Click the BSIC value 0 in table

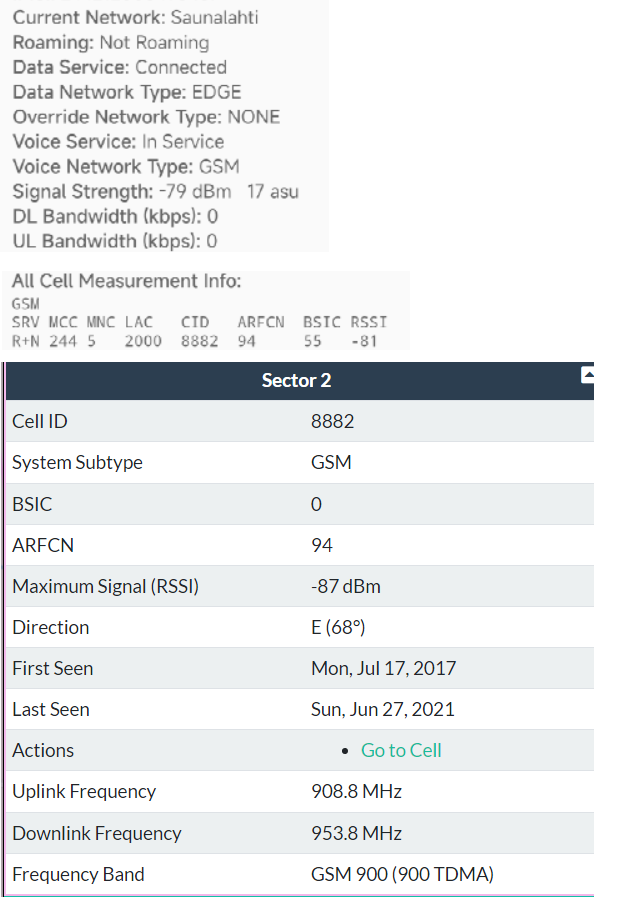(316, 504)
